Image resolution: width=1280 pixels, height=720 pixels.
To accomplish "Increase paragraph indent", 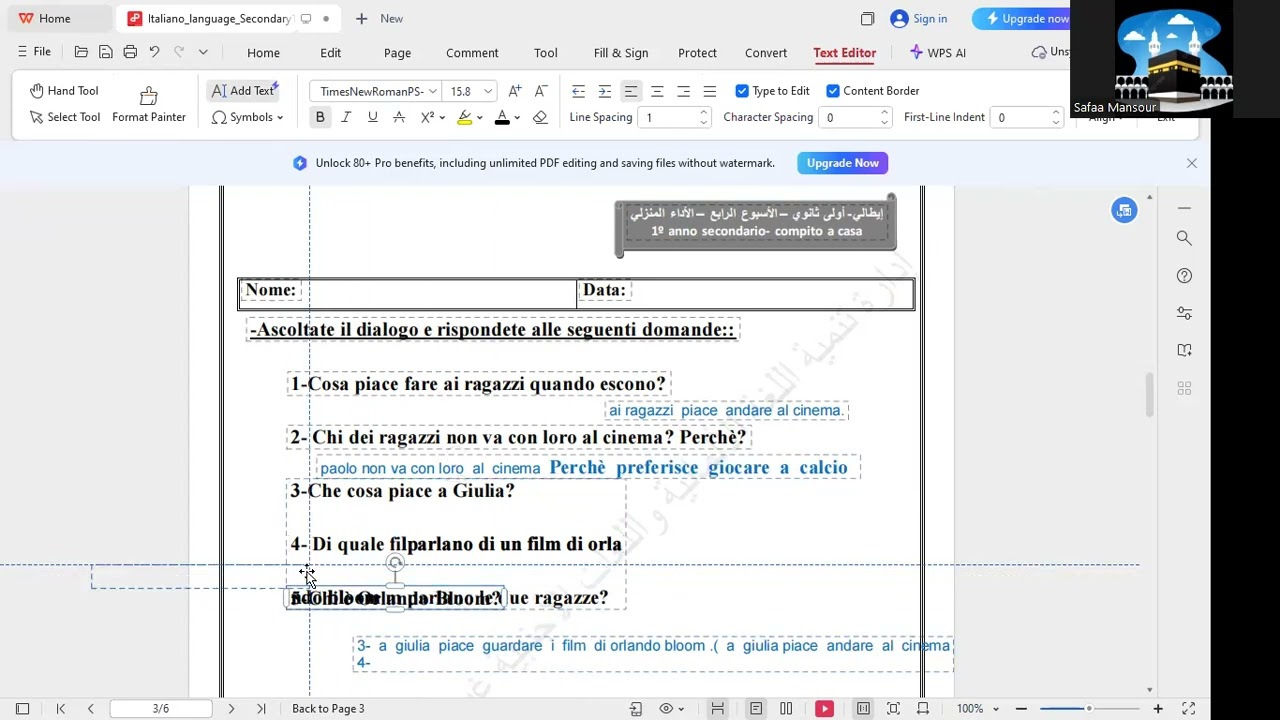I will (604, 91).
